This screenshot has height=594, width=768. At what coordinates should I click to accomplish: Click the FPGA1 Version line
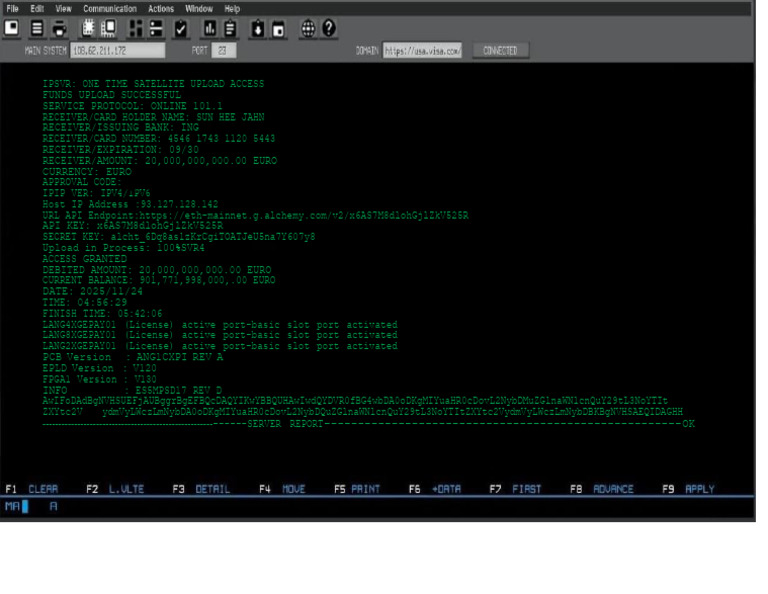pyautogui.click(x=99, y=379)
